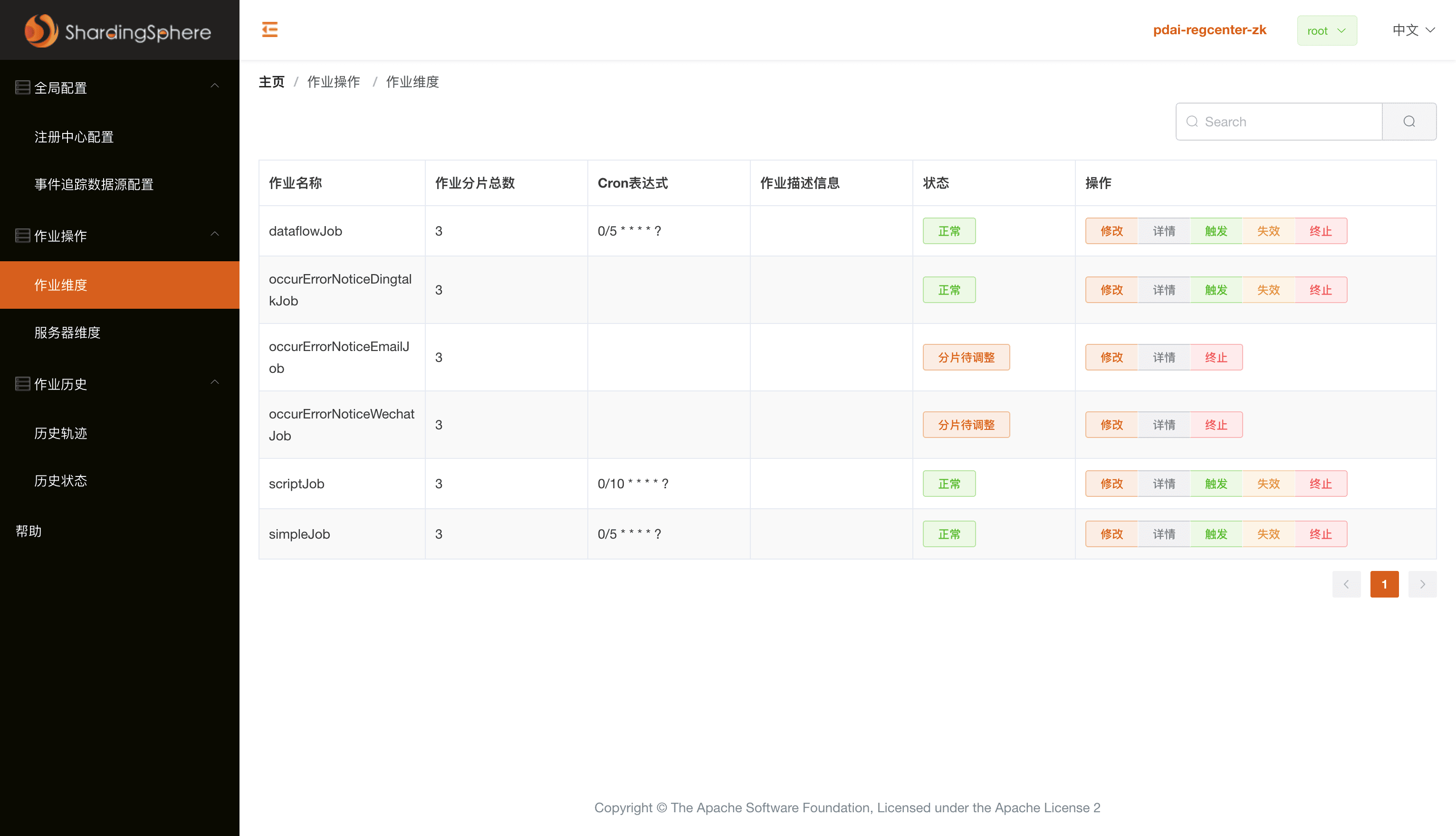
Task: Open the 中文 language dropdown
Action: [1414, 30]
